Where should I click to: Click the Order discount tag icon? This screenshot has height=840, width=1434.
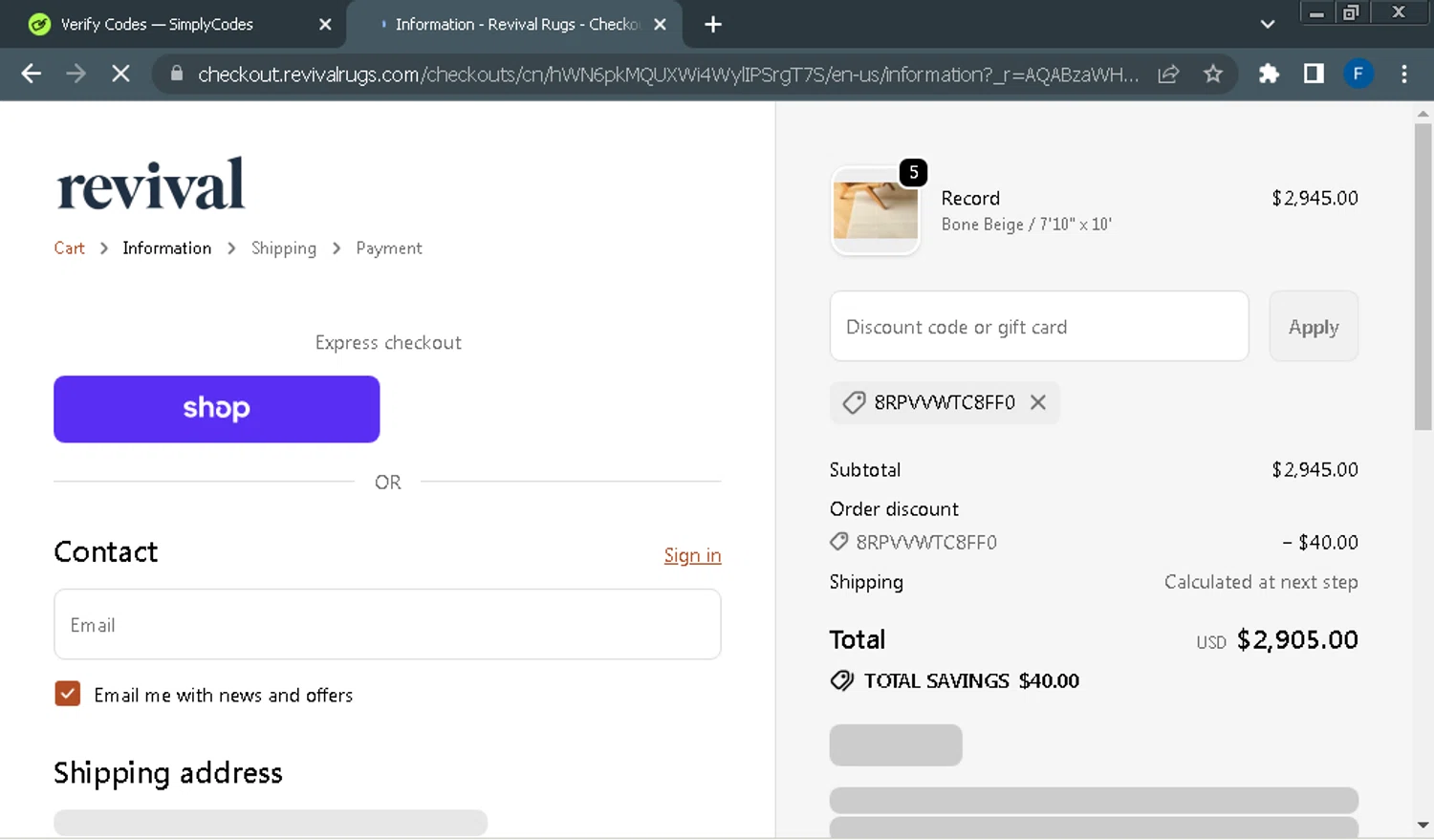click(x=838, y=542)
